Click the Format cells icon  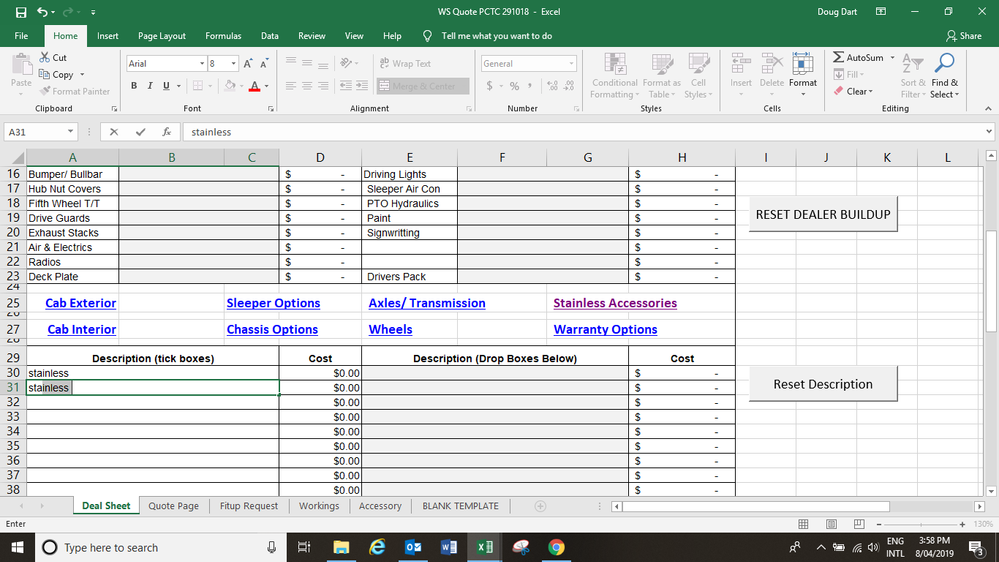coord(803,64)
